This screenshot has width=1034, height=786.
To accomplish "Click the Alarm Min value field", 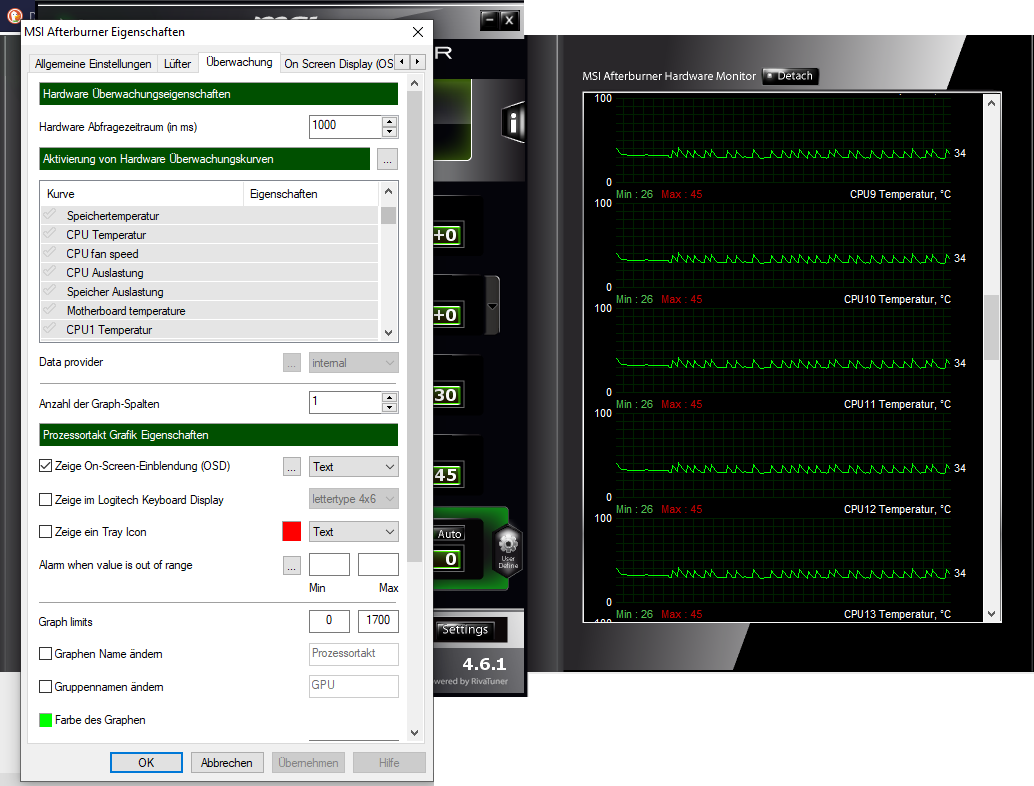I will (x=329, y=565).
